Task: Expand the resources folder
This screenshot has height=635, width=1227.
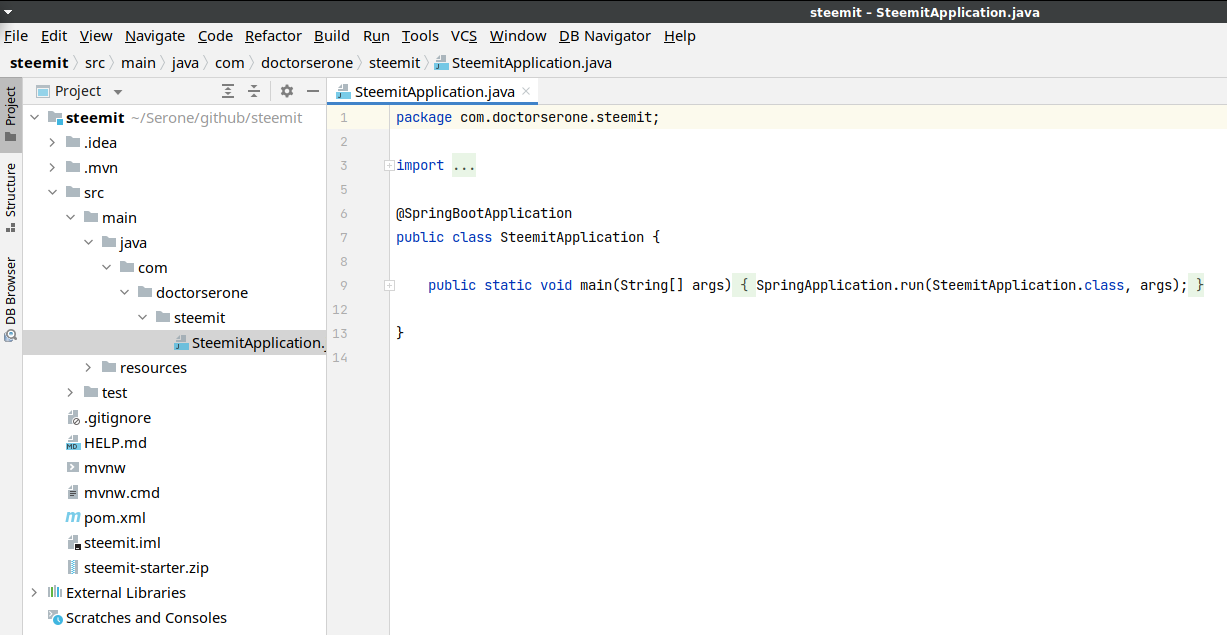Action: click(88, 368)
